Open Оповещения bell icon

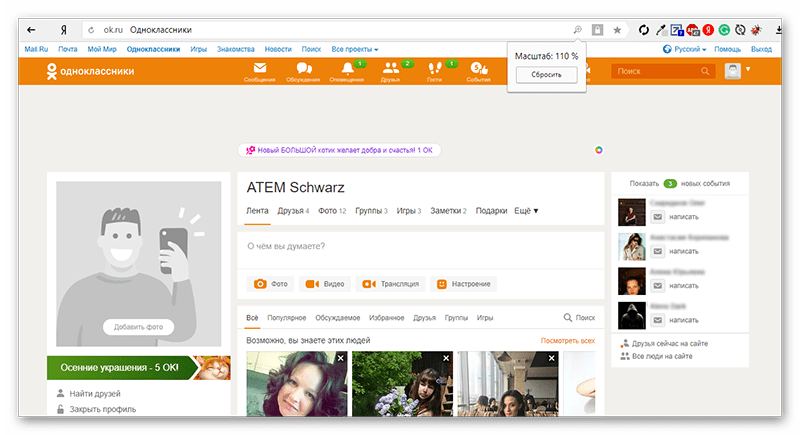point(347,68)
